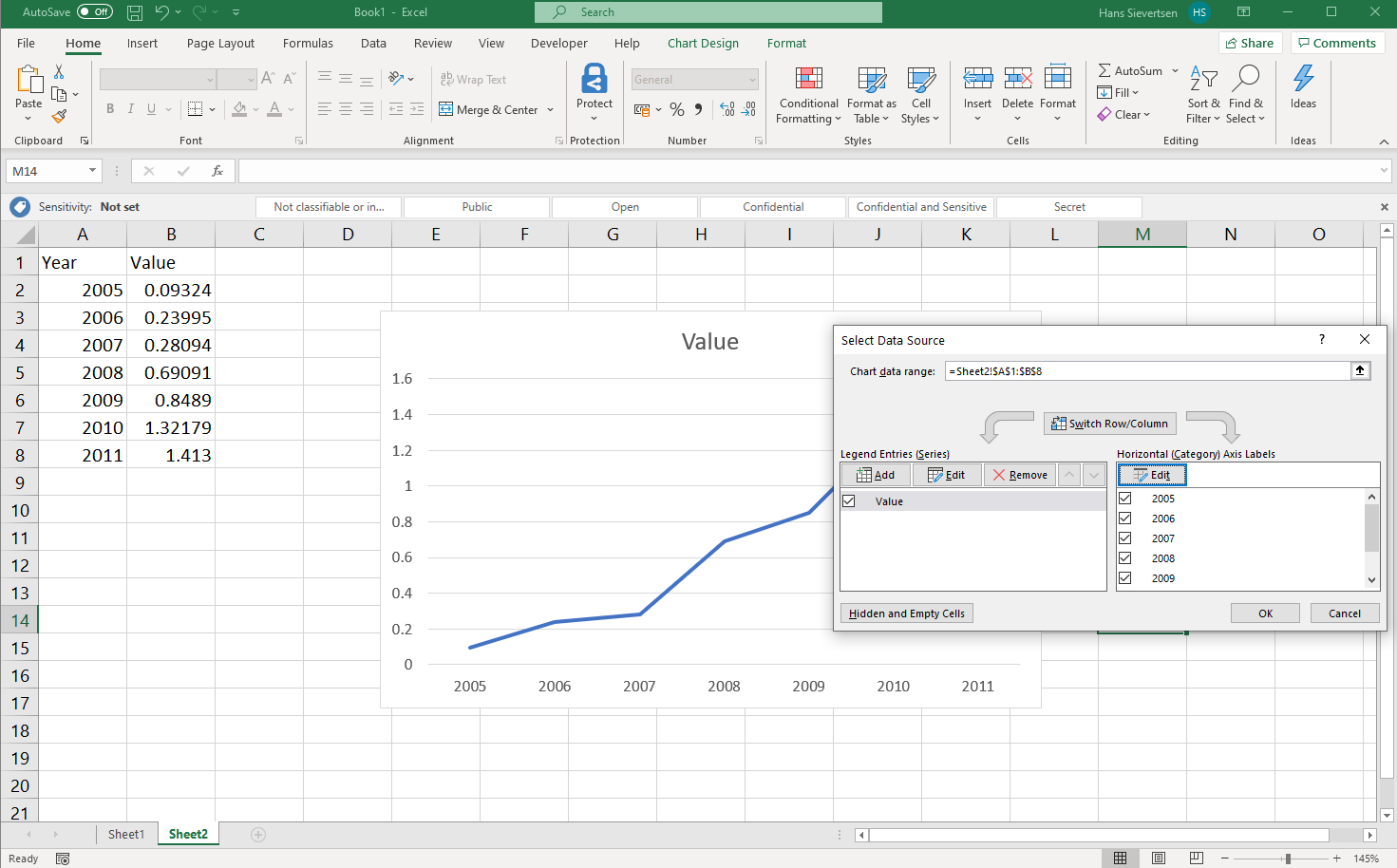Click the zoom slider handle
Image resolution: width=1397 pixels, height=868 pixels.
(x=1288, y=859)
